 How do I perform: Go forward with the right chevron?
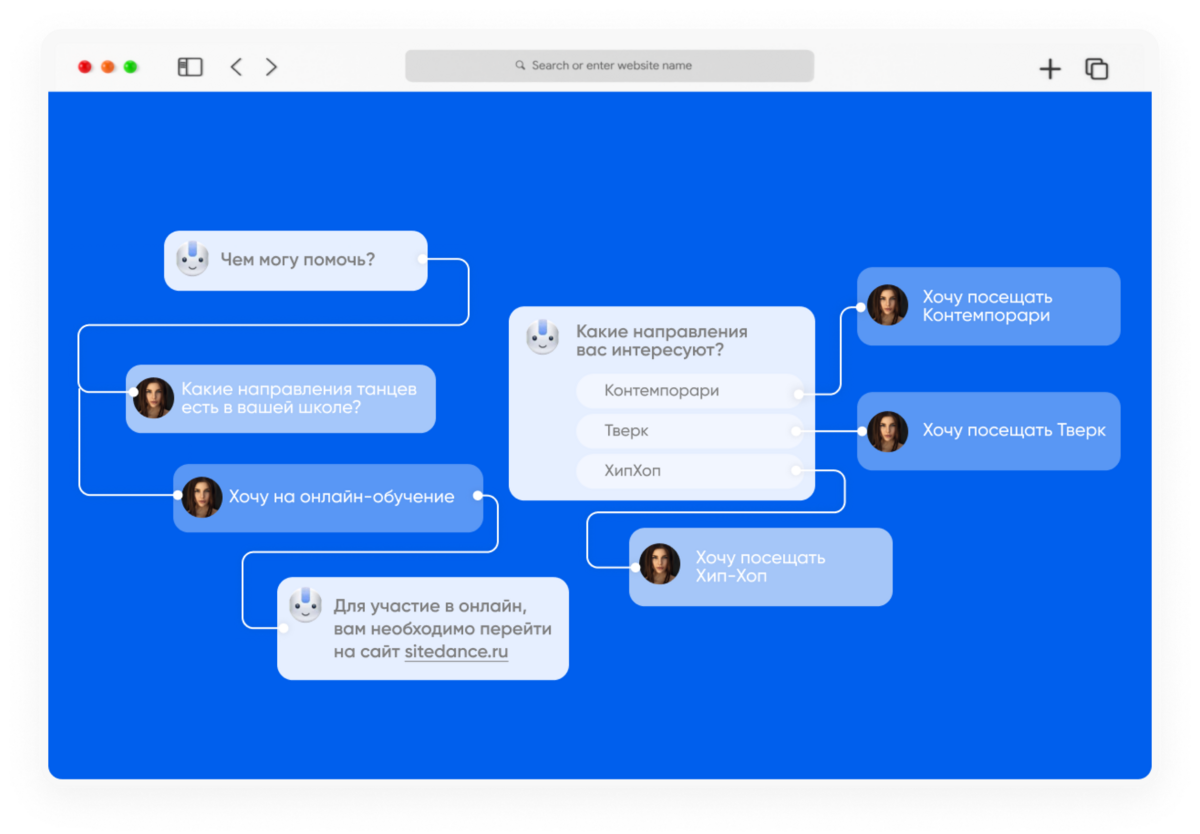[x=271, y=67]
